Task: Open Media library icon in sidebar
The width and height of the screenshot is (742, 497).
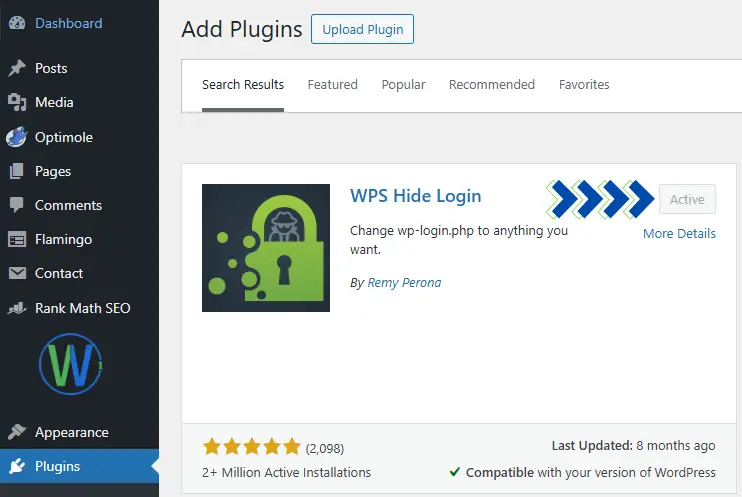Action: 17,102
